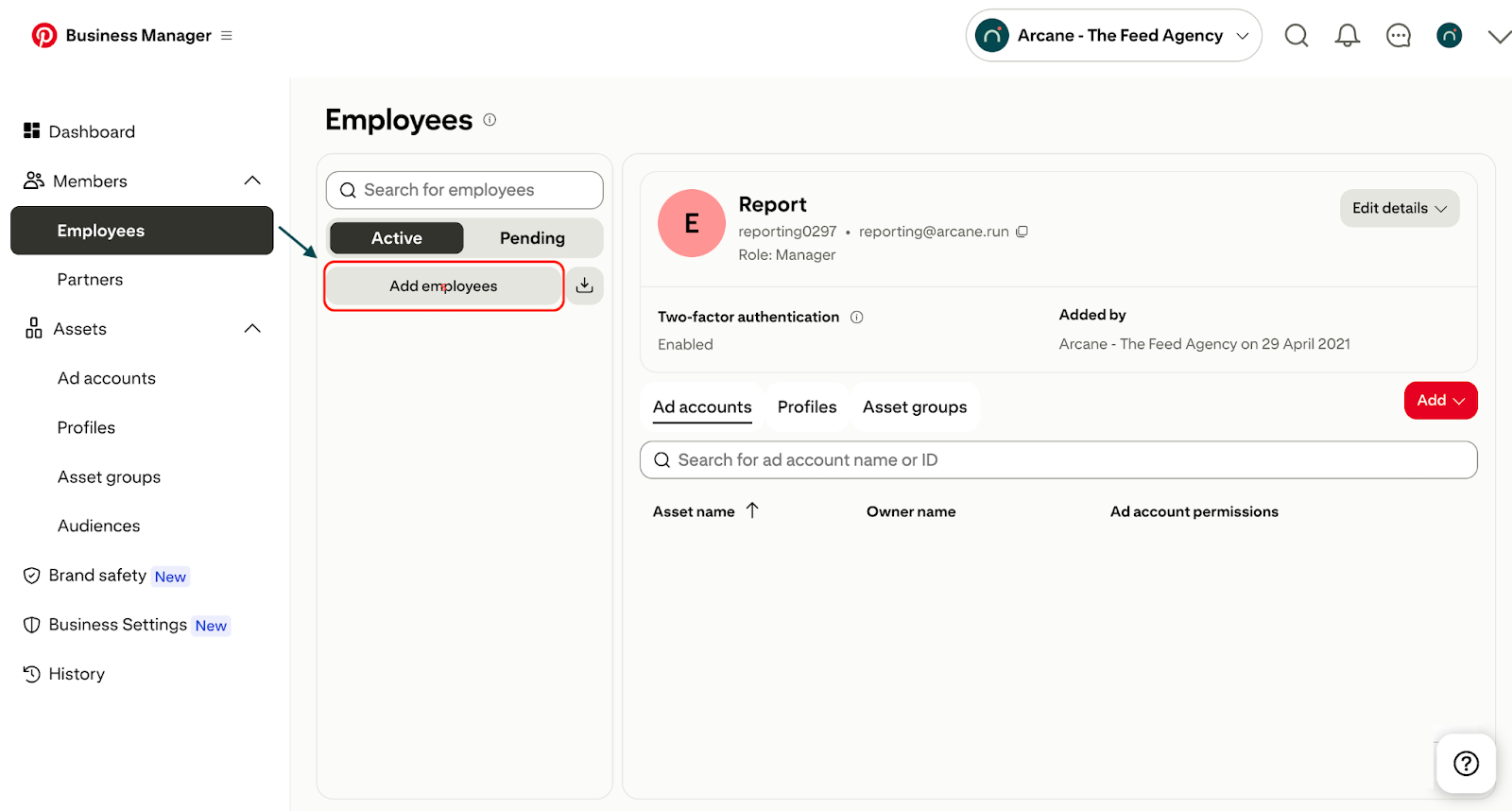Click the Pinterest logo icon
This screenshot has width=1512, height=811.
(43, 35)
